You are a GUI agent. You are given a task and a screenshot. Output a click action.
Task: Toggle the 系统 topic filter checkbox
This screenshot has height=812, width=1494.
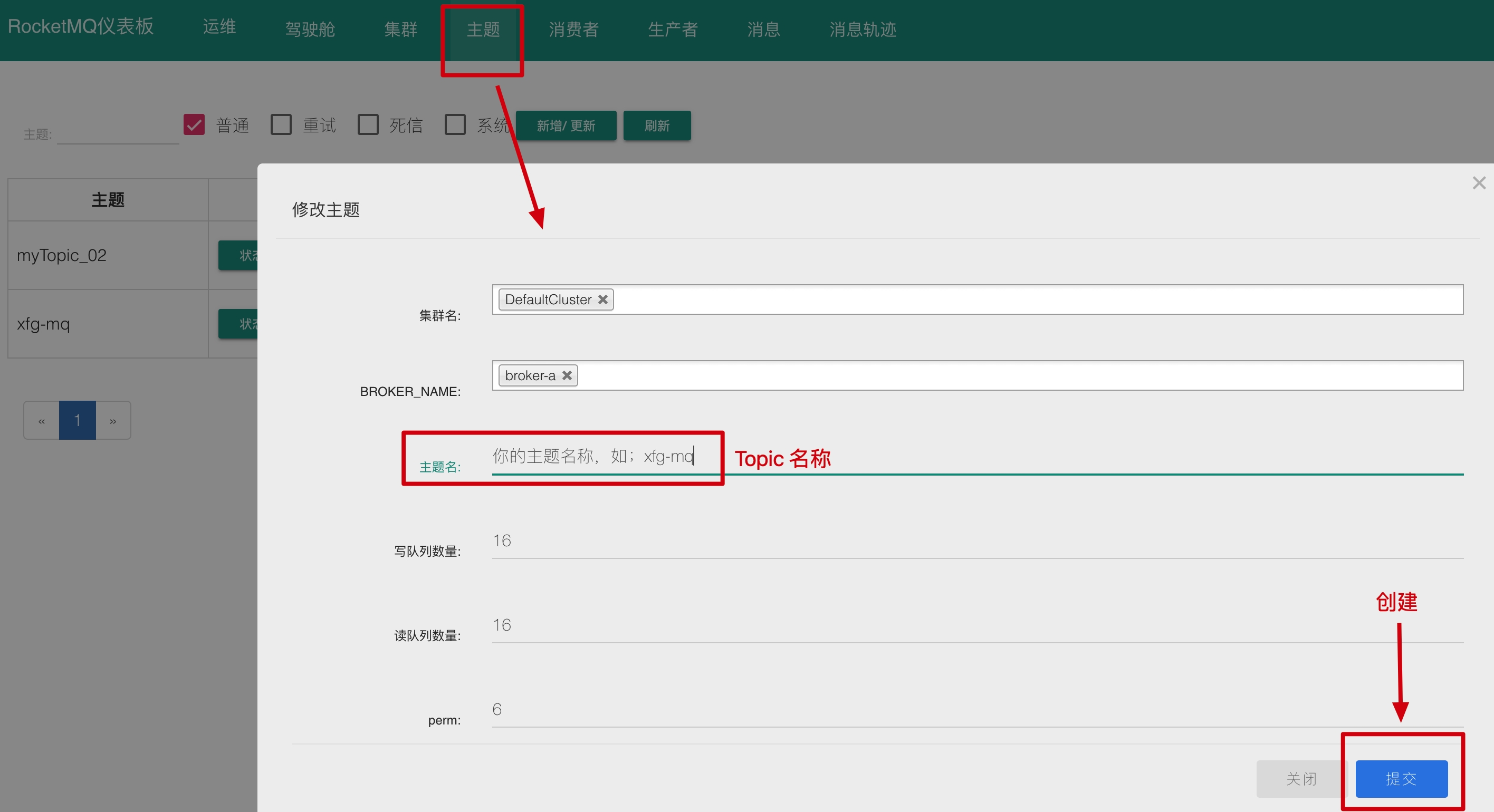[455, 124]
